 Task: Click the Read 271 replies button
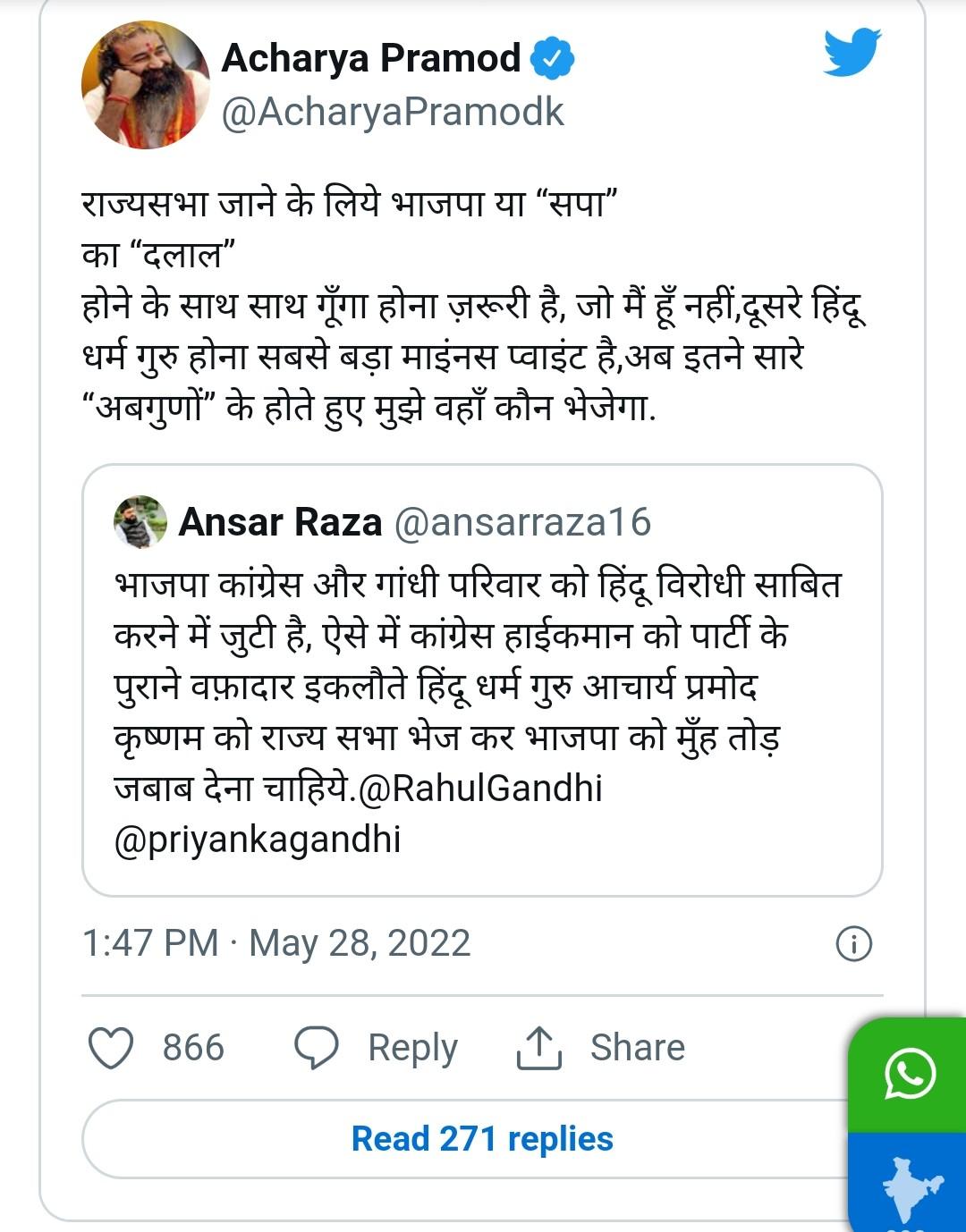point(482,1139)
